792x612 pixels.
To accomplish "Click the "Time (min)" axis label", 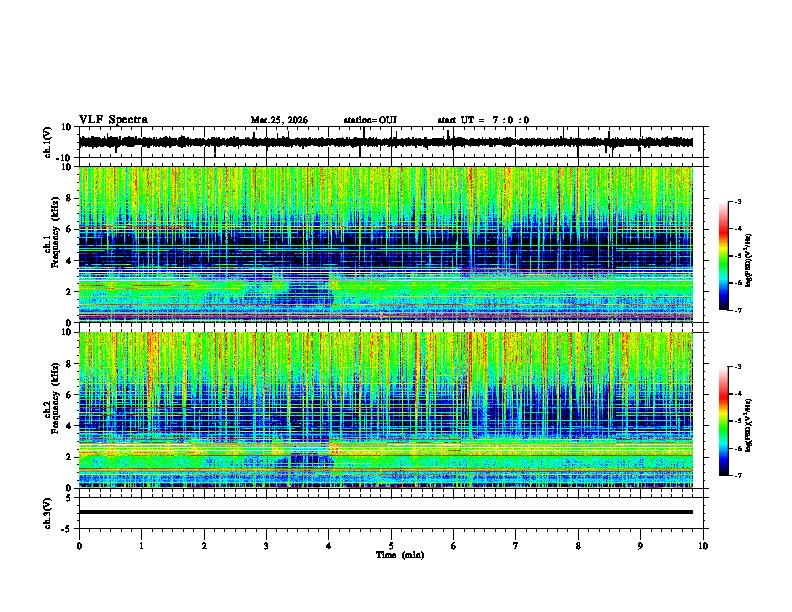I will 400,555.
